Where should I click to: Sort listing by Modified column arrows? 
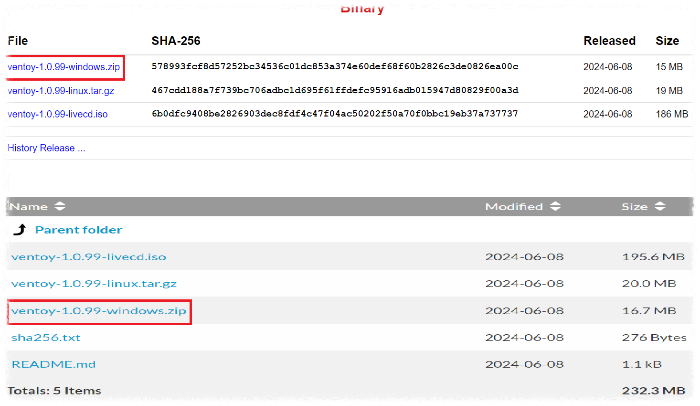pos(555,206)
